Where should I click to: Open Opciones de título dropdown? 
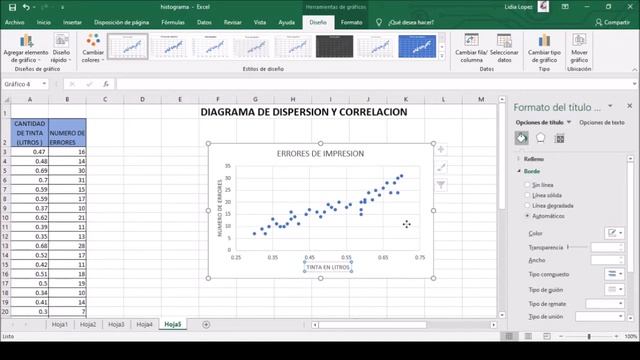click(543, 122)
